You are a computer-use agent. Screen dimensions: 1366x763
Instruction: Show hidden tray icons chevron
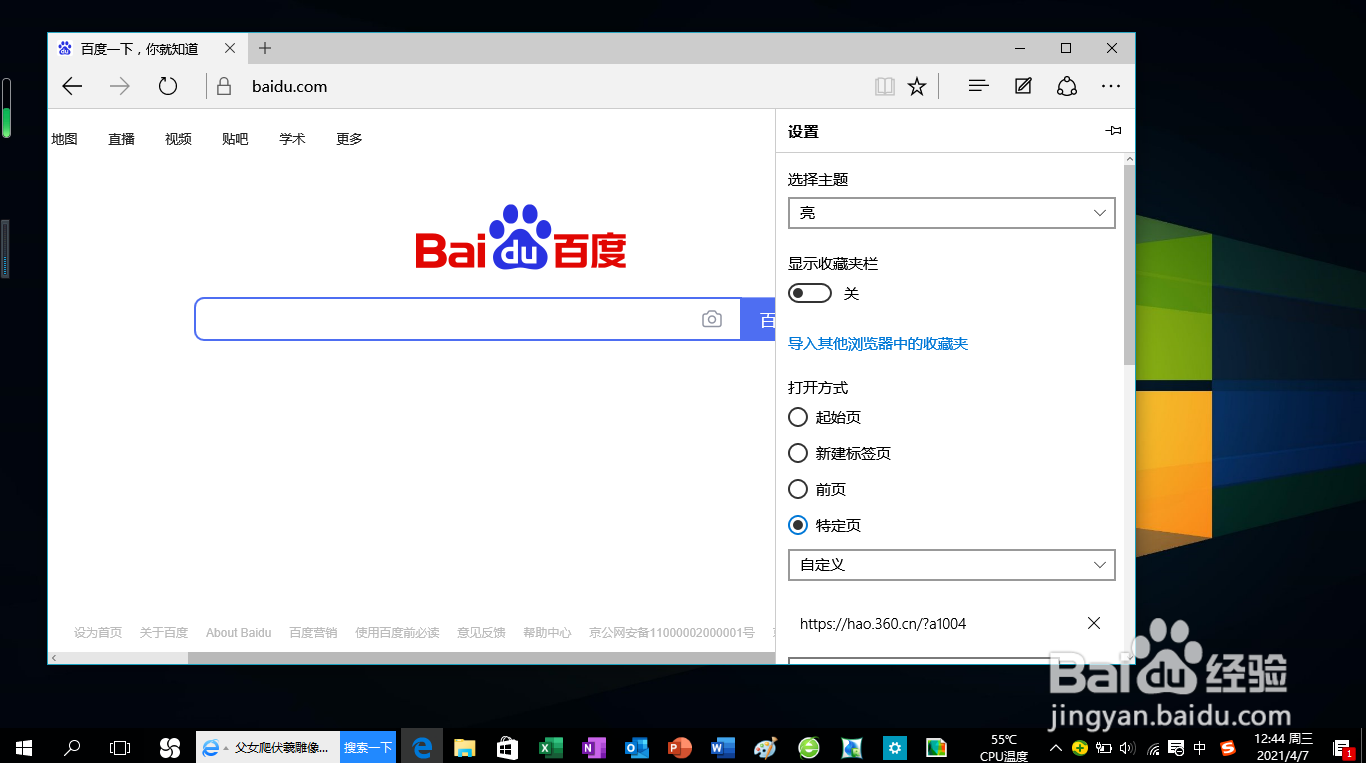[1055, 747]
